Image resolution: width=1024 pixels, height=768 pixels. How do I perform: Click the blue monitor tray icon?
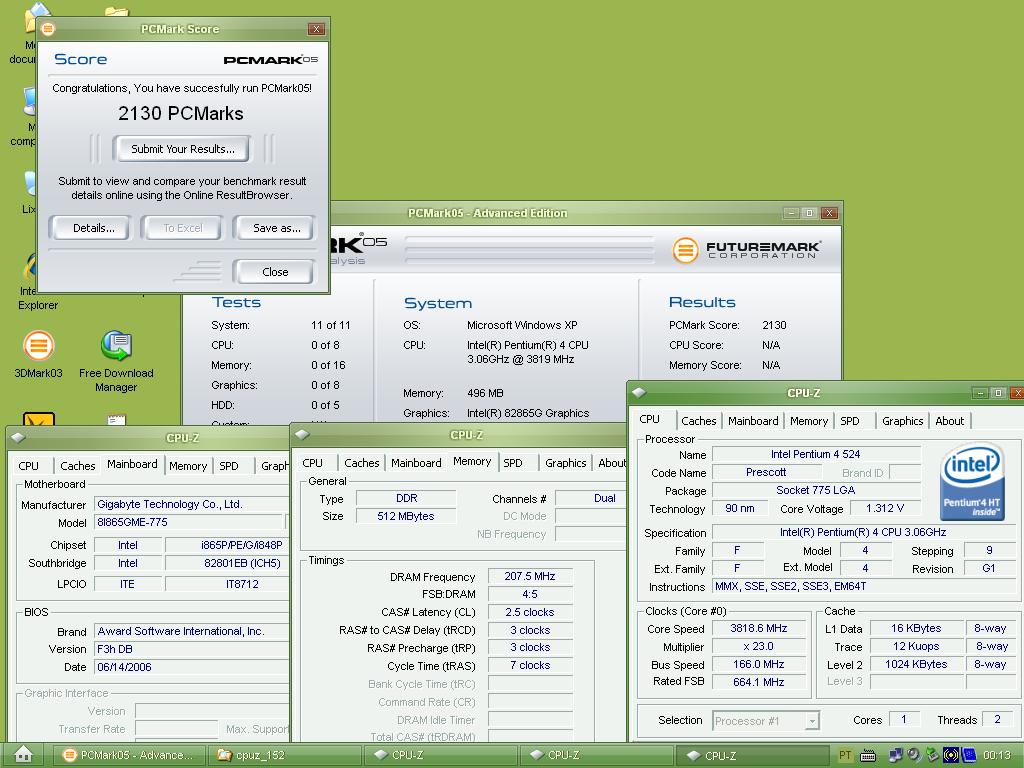968,755
